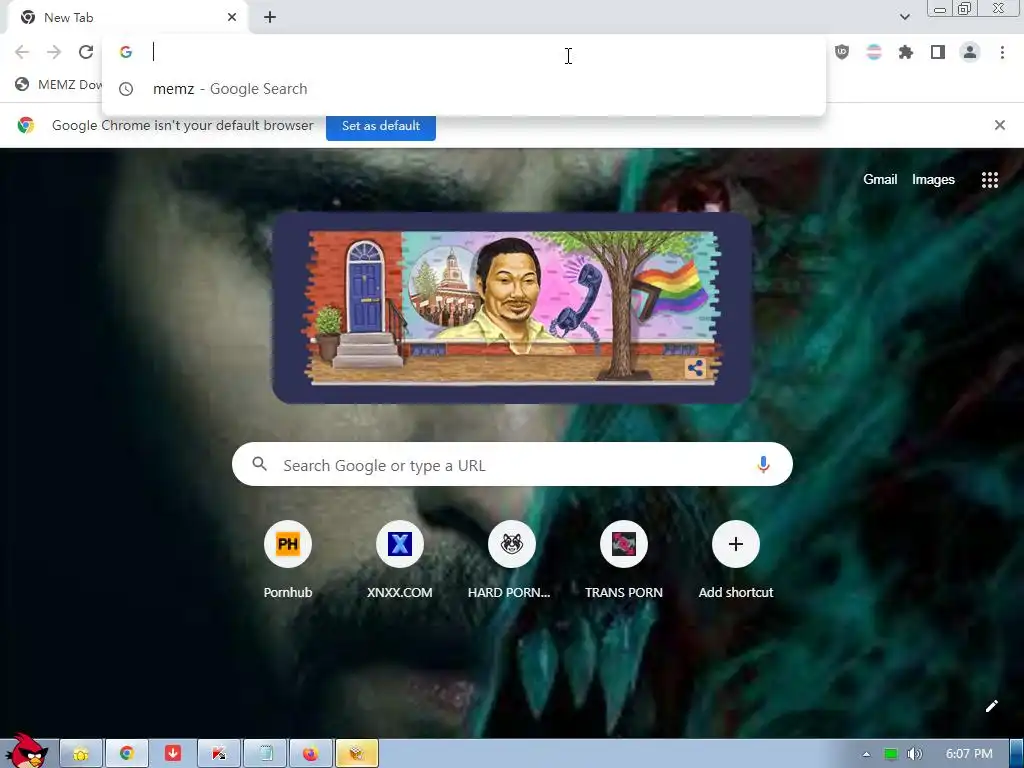Expand the tab search chevron
This screenshot has width=1024, height=768.
pyautogui.click(x=904, y=17)
